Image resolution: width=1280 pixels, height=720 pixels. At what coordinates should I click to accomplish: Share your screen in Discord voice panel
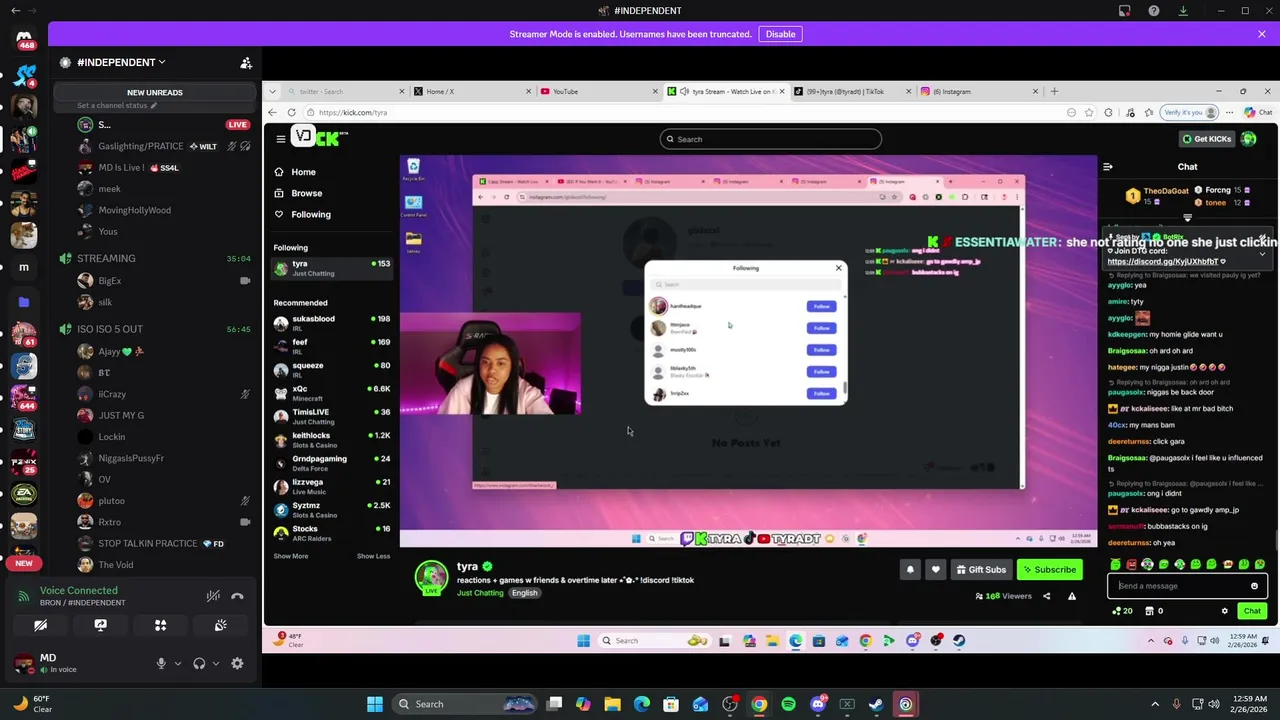pos(100,625)
